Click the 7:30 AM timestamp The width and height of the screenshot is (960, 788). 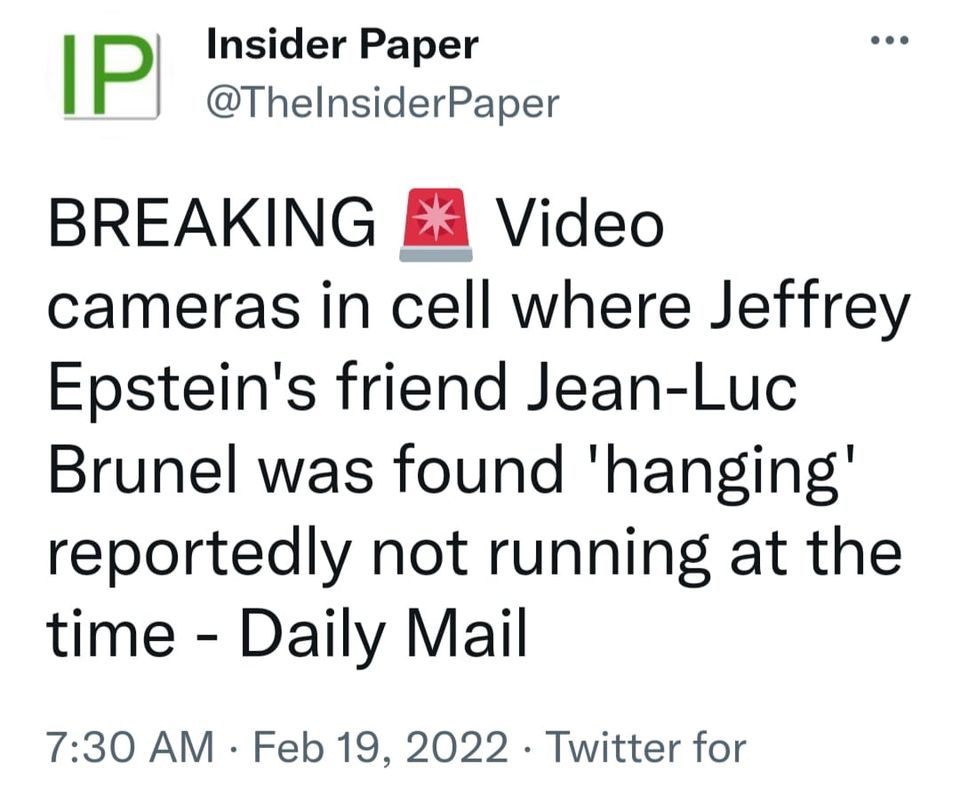[x=130, y=747]
